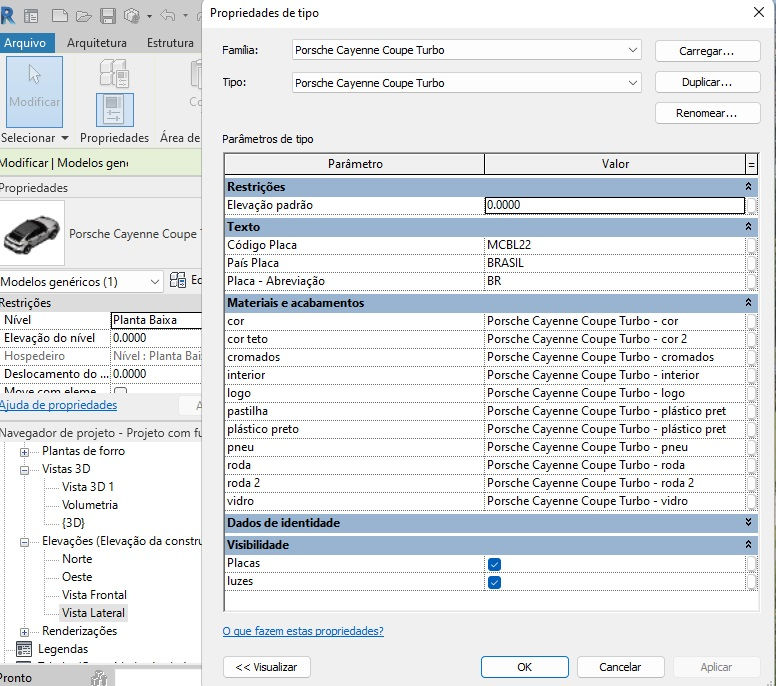Open the sync tool dropdown arrow
The image size is (776, 686).
[149, 16]
